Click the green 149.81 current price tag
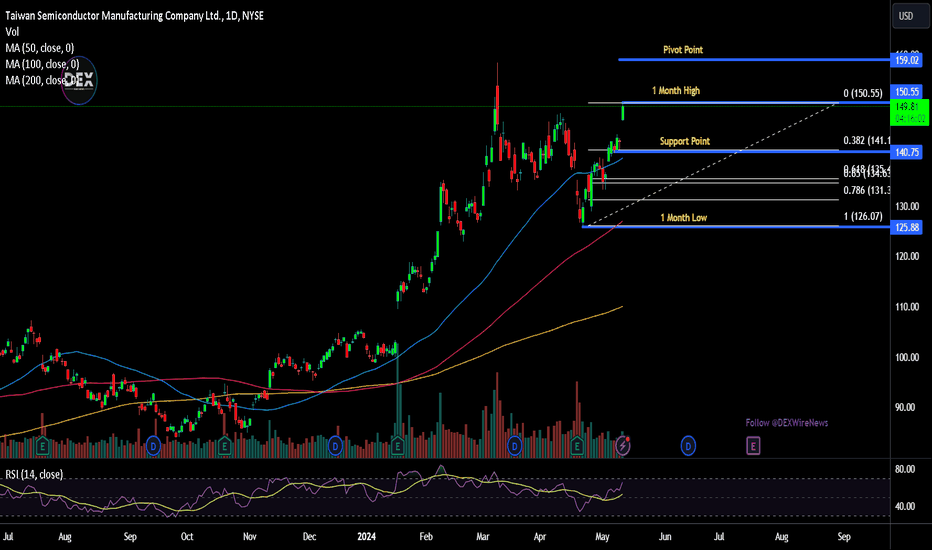The height and width of the screenshot is (550, 932). (909, 112)
